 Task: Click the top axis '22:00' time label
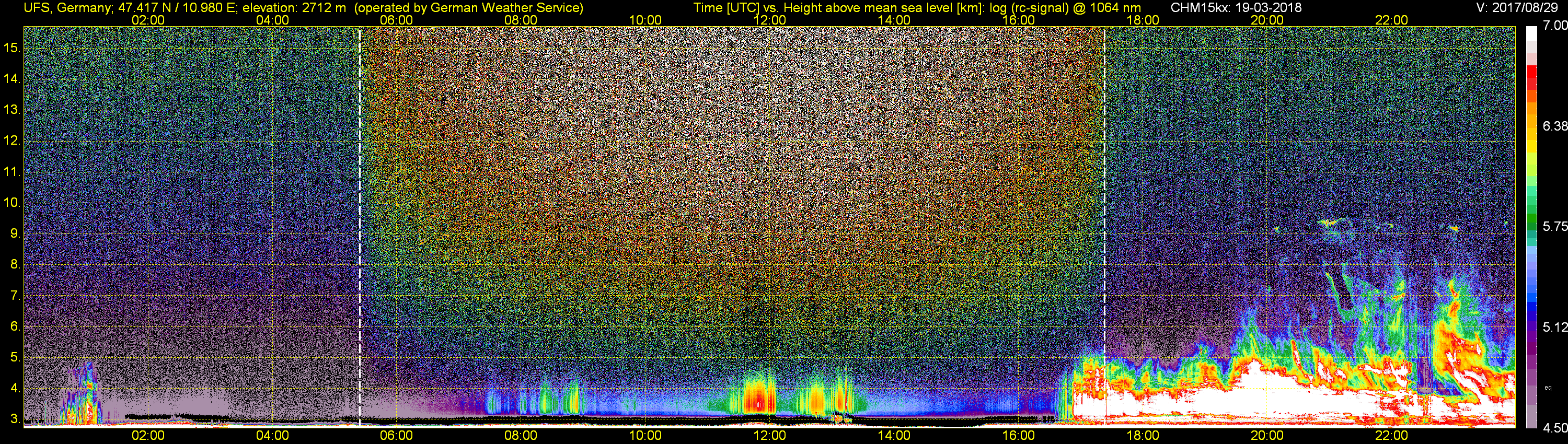(x=1391, y=20)
